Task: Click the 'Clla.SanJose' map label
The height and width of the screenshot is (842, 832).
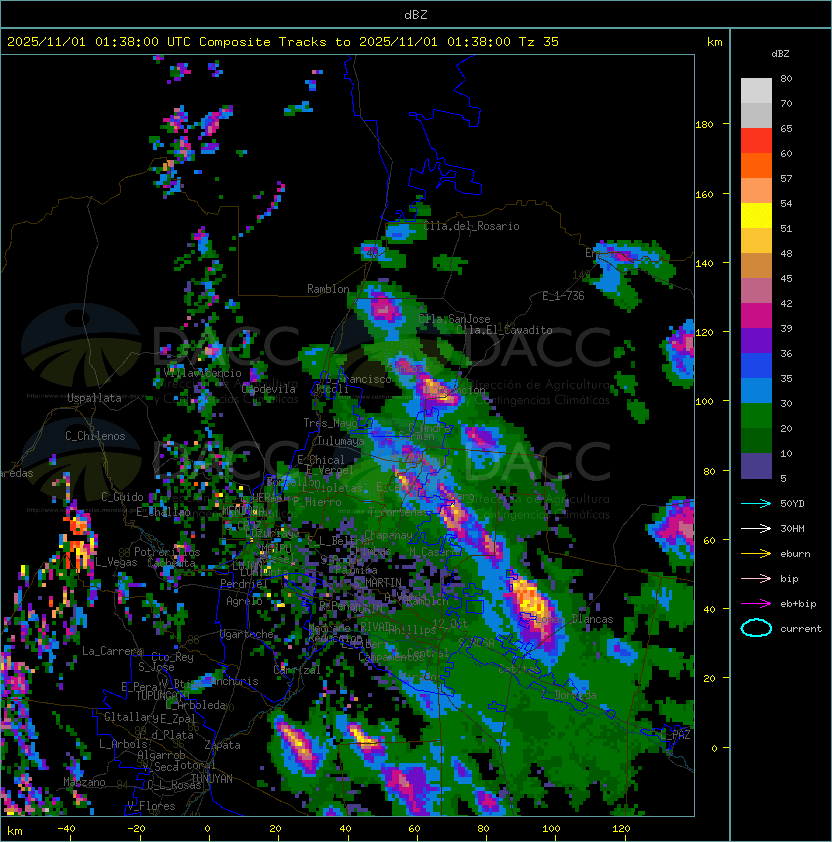Action: (x=454, y=319)
